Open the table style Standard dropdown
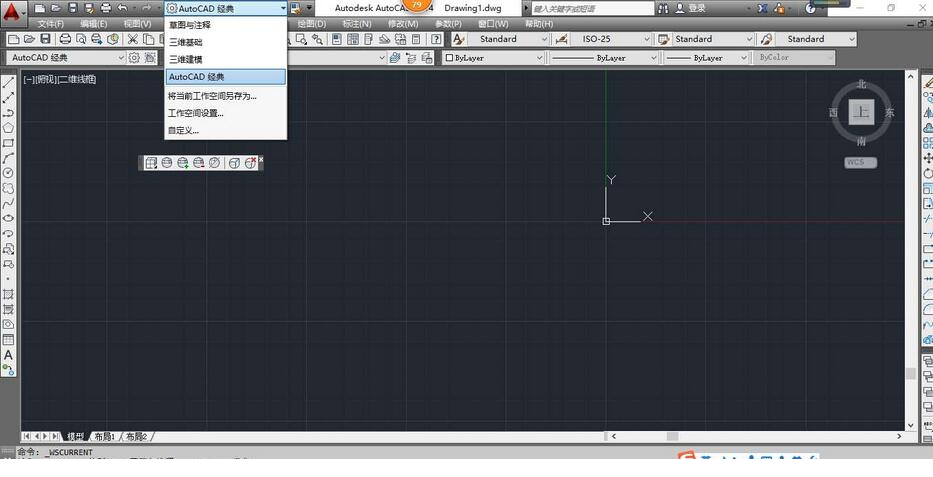 (x=713, y=39)
